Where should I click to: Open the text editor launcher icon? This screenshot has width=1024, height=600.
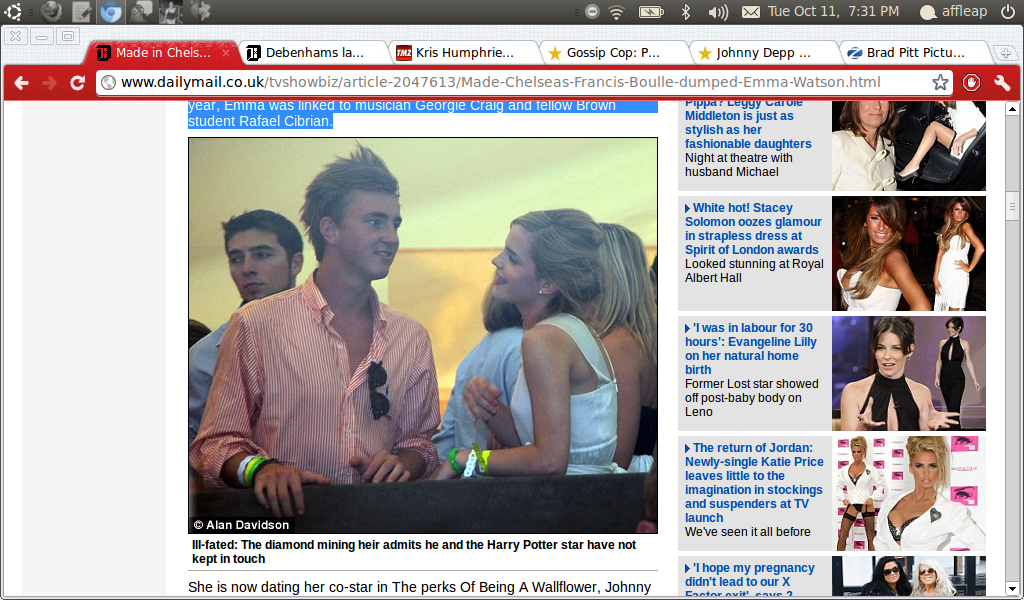click(81, 12)
